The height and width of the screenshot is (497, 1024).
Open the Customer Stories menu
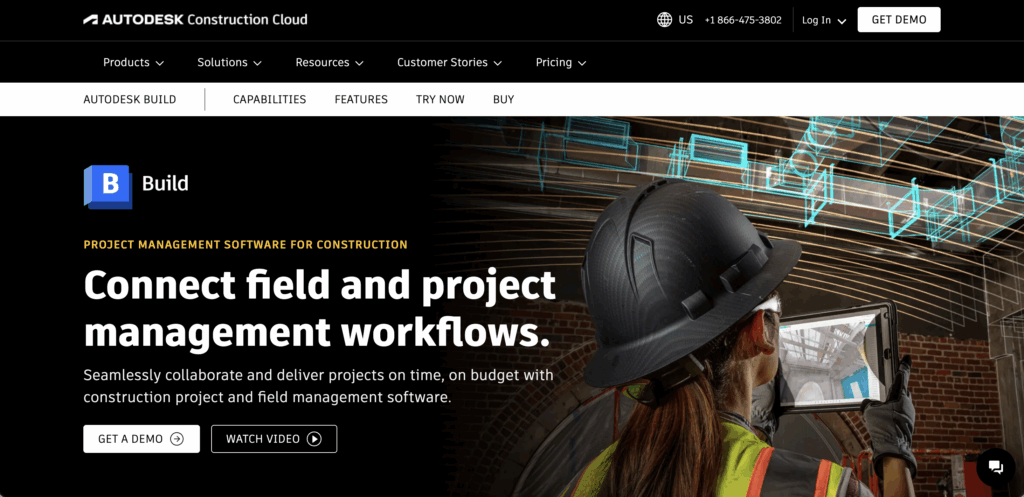(449, 63)
